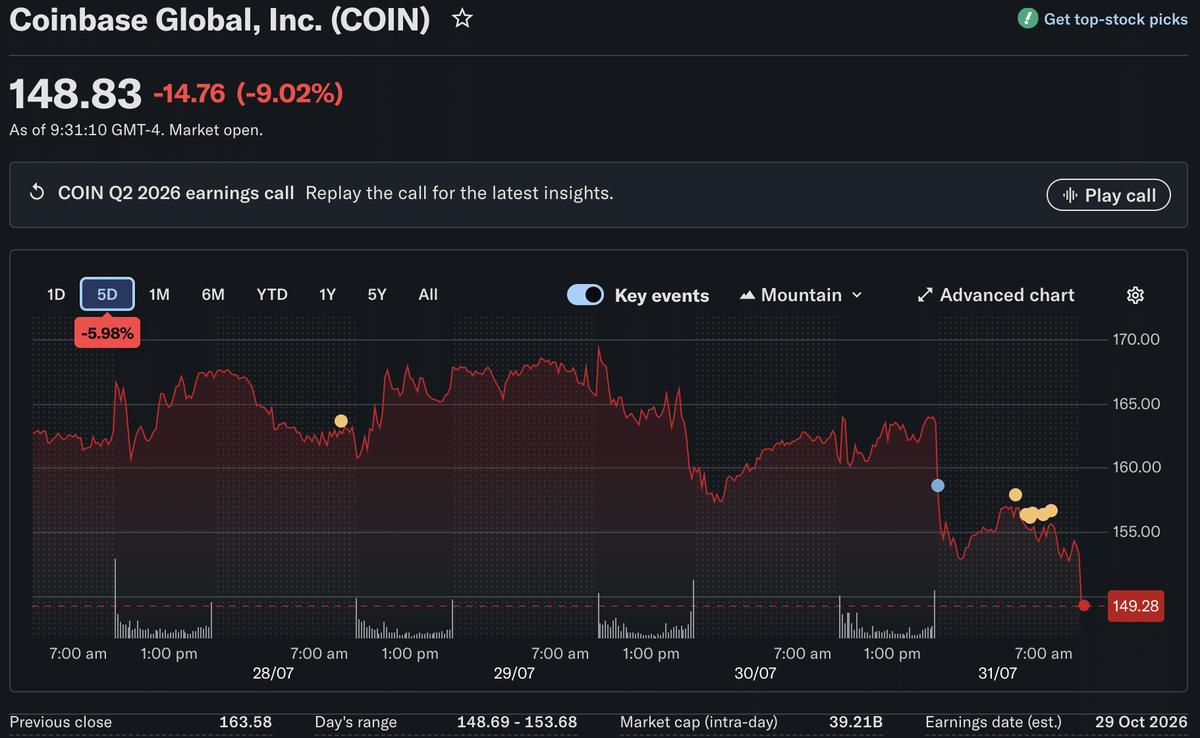This screenshot has width=1200, height=738.
Task: Click the 30/07 date label
Action: [x=755, y=673]
